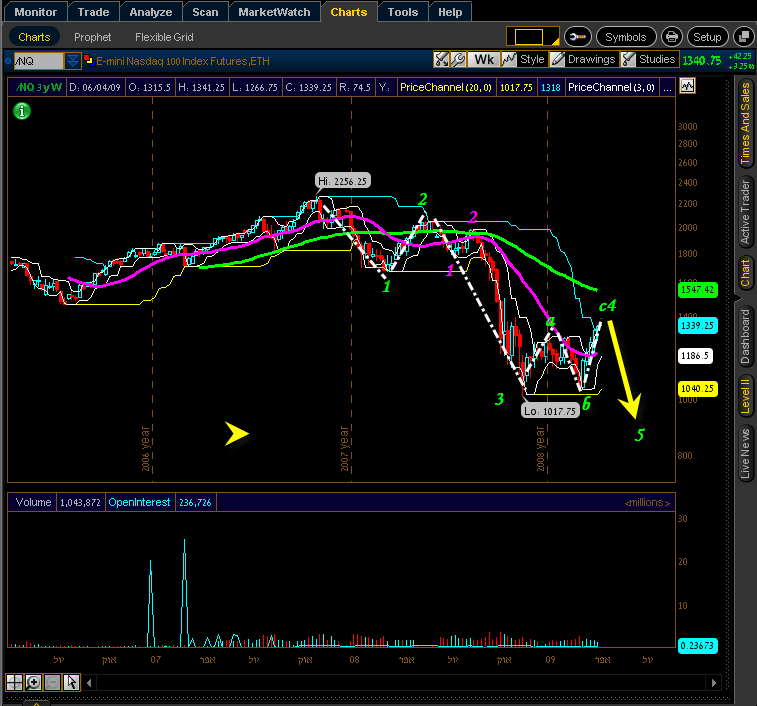This screenshot has width=757, height=706.
Task: Click the scroll right arrow
Action: coord(714,683)
